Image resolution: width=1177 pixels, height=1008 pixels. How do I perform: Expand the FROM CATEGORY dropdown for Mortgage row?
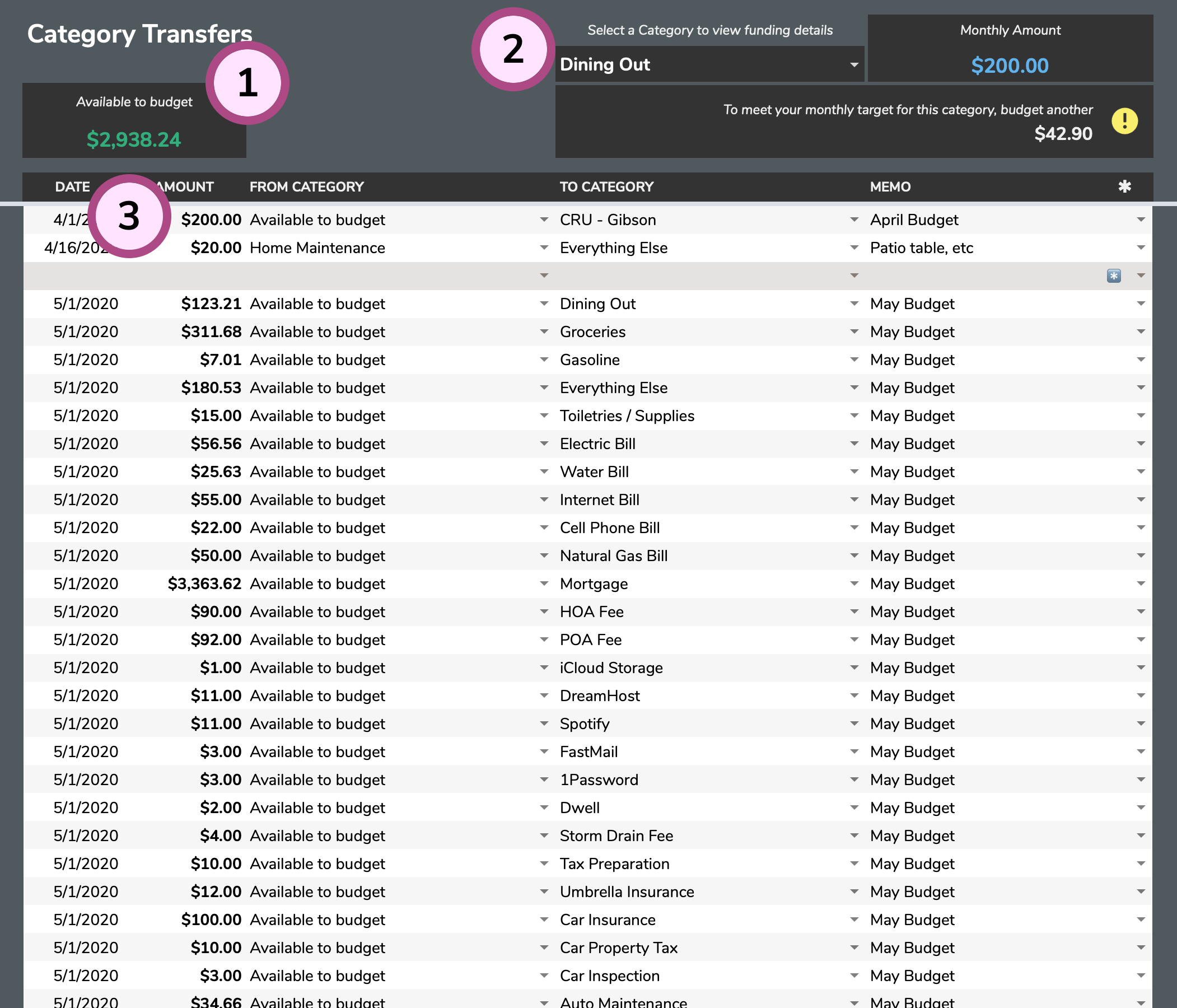544,584
